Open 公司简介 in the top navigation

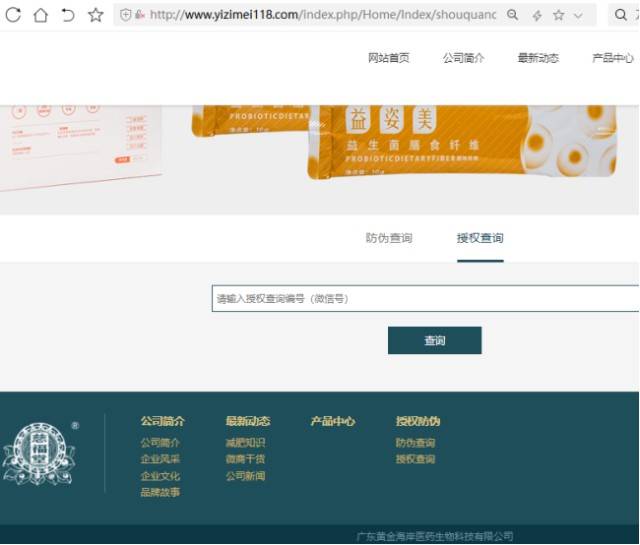coord(464,58)
